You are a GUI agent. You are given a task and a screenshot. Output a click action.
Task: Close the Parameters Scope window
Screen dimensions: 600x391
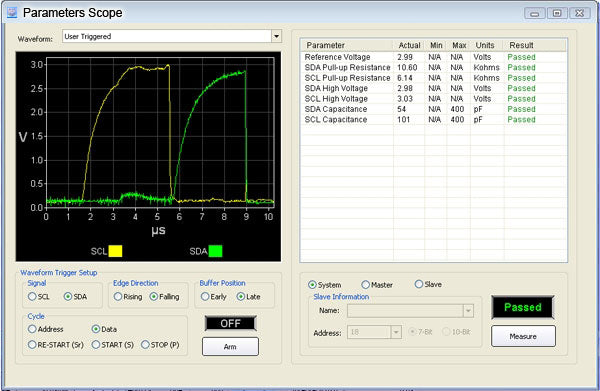[x=580, y=13]
